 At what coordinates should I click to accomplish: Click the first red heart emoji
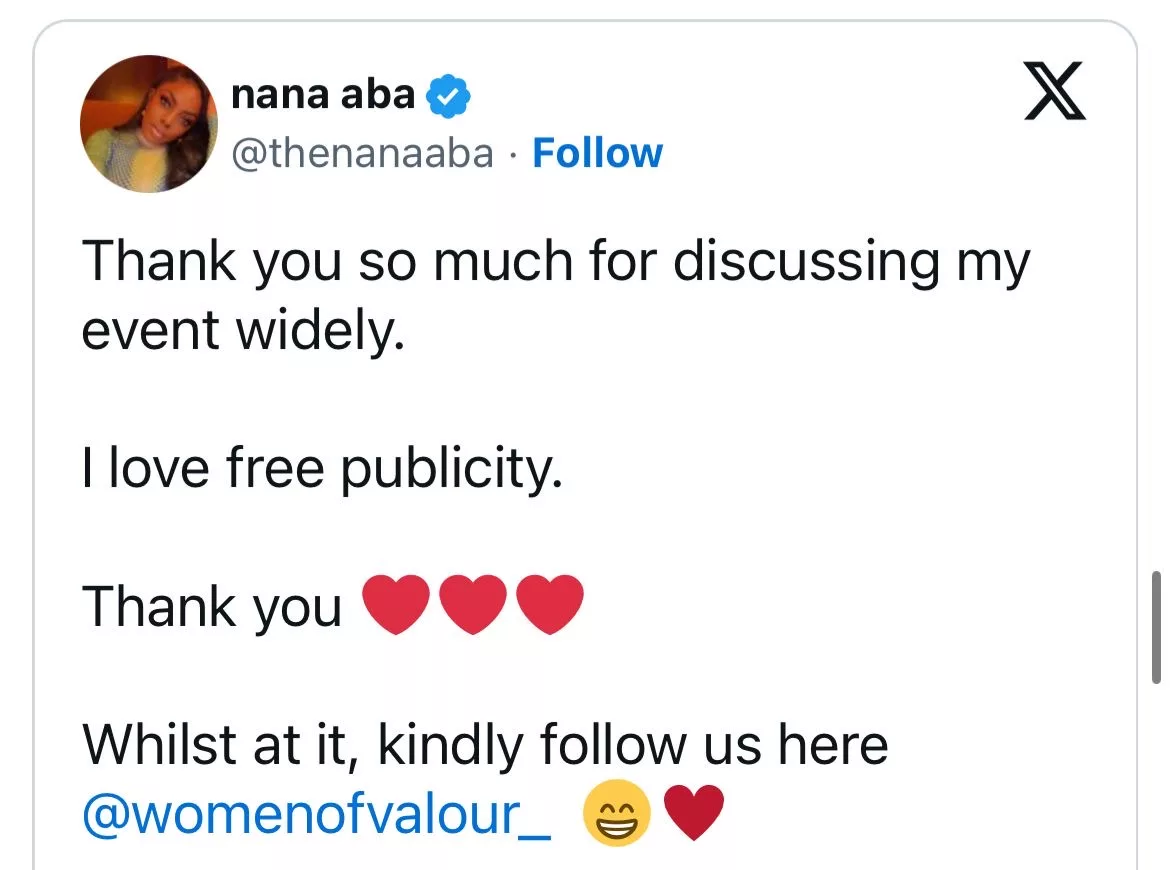[x=397, y=606]
